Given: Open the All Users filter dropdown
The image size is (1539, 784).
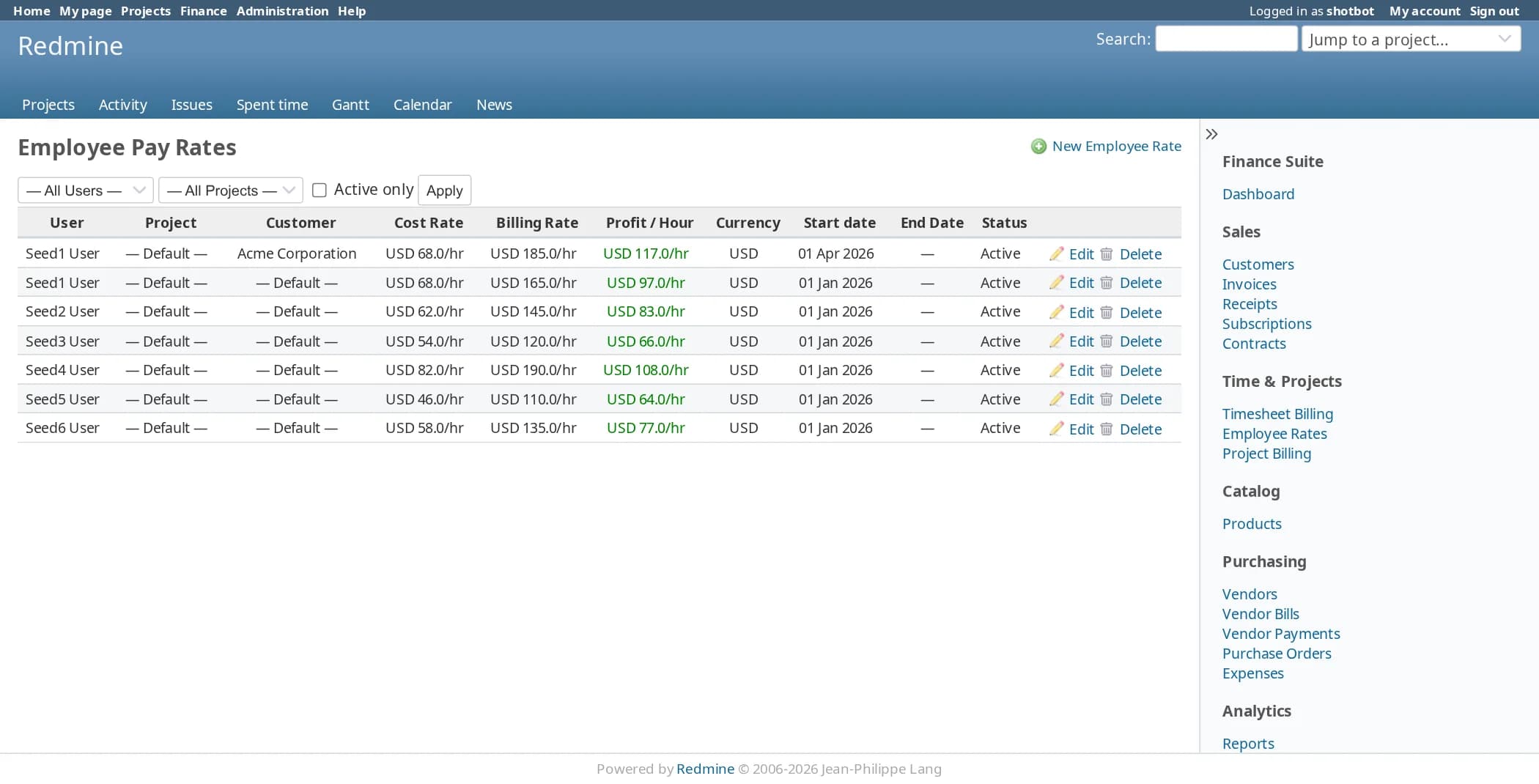Looking at the screenshot, I should click(85, 191).
